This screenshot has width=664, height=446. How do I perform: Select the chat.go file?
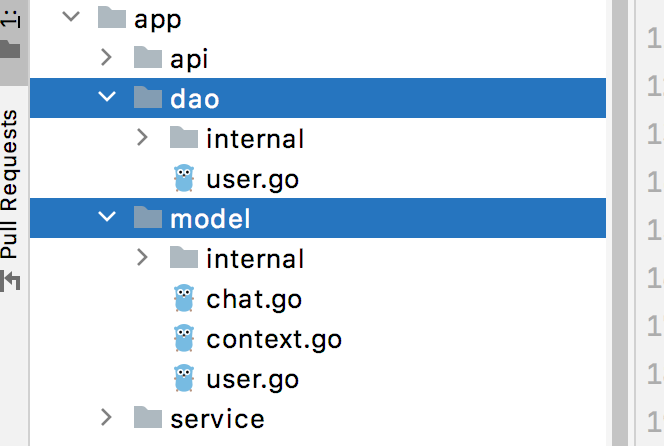[x=254, y=299]
